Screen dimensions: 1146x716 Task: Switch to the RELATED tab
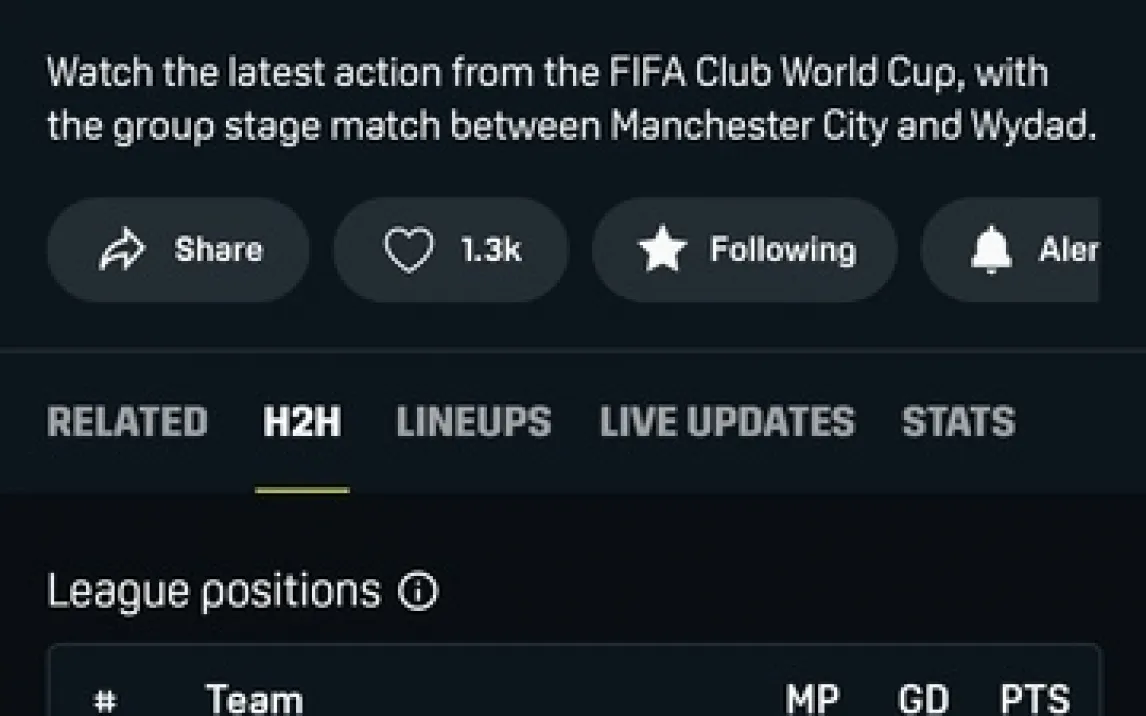click(127, 422)
